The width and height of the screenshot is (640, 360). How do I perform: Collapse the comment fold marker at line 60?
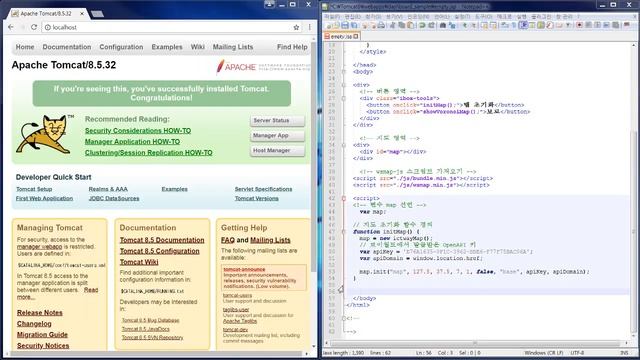point(344,318)
